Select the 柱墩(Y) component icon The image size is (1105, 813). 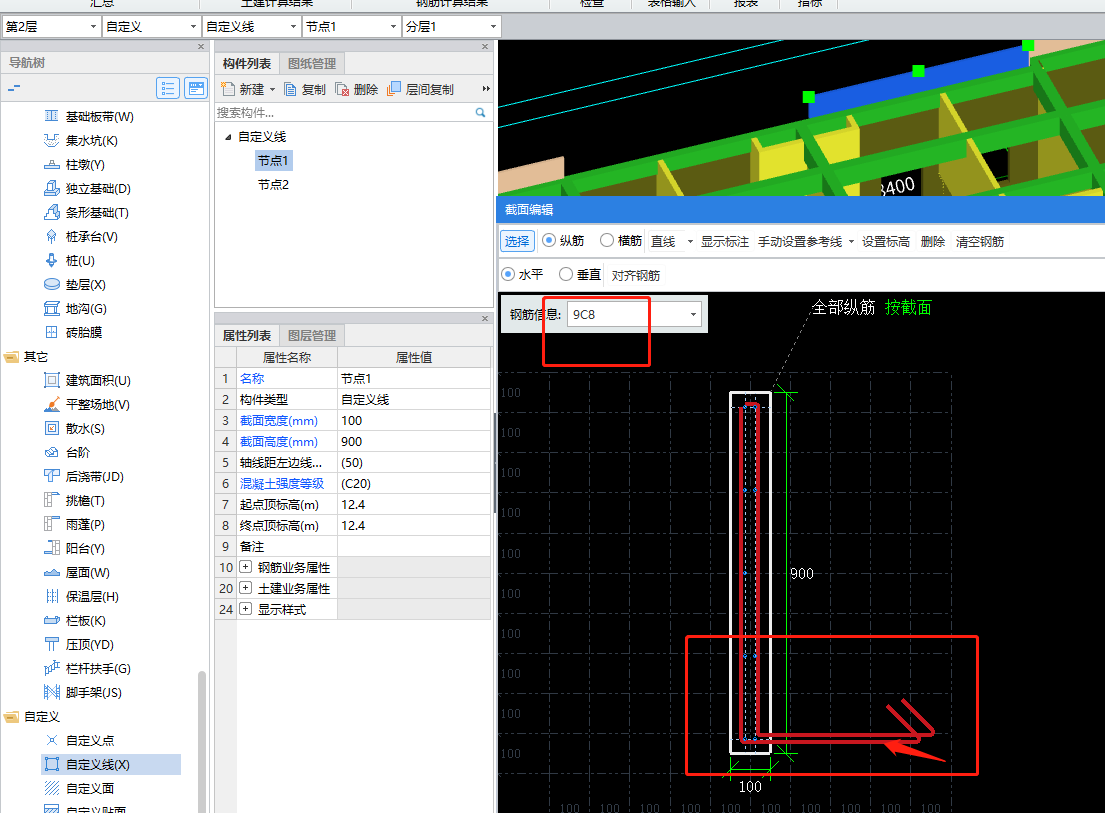[51, 164]
